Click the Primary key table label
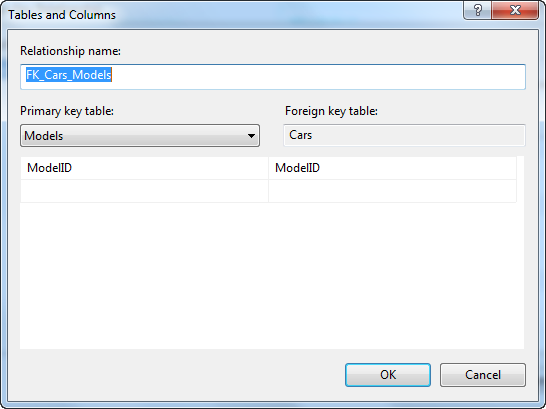 pos(67,111)
